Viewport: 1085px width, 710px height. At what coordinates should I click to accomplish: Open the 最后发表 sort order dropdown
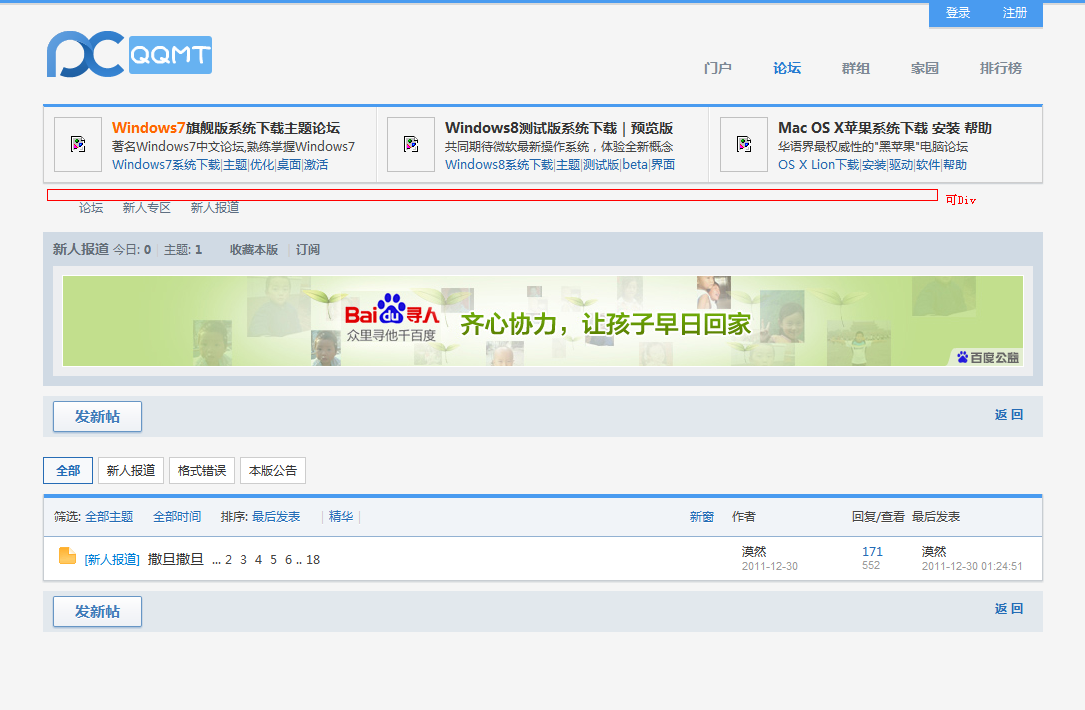pos(276,517)
